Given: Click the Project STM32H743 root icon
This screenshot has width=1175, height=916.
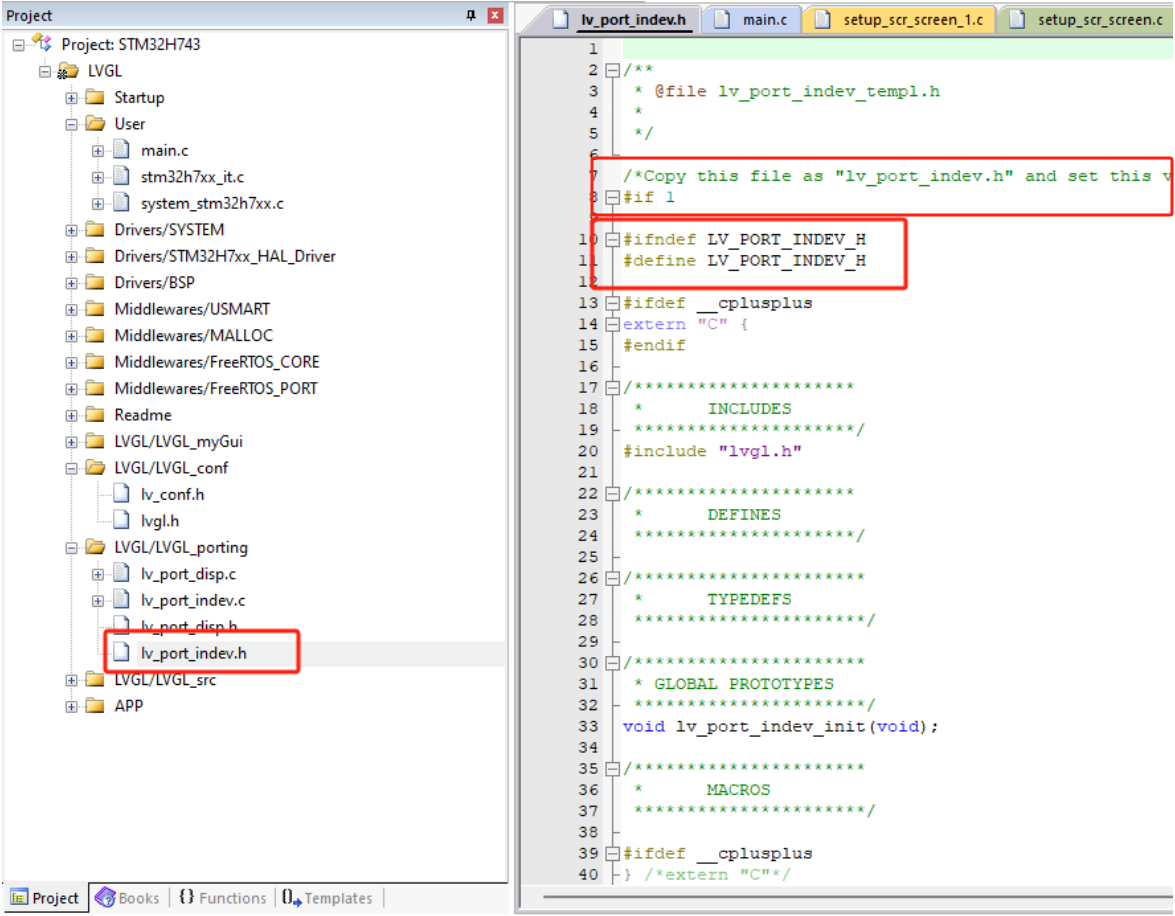Looking at the screenshot, I should 42,44.
